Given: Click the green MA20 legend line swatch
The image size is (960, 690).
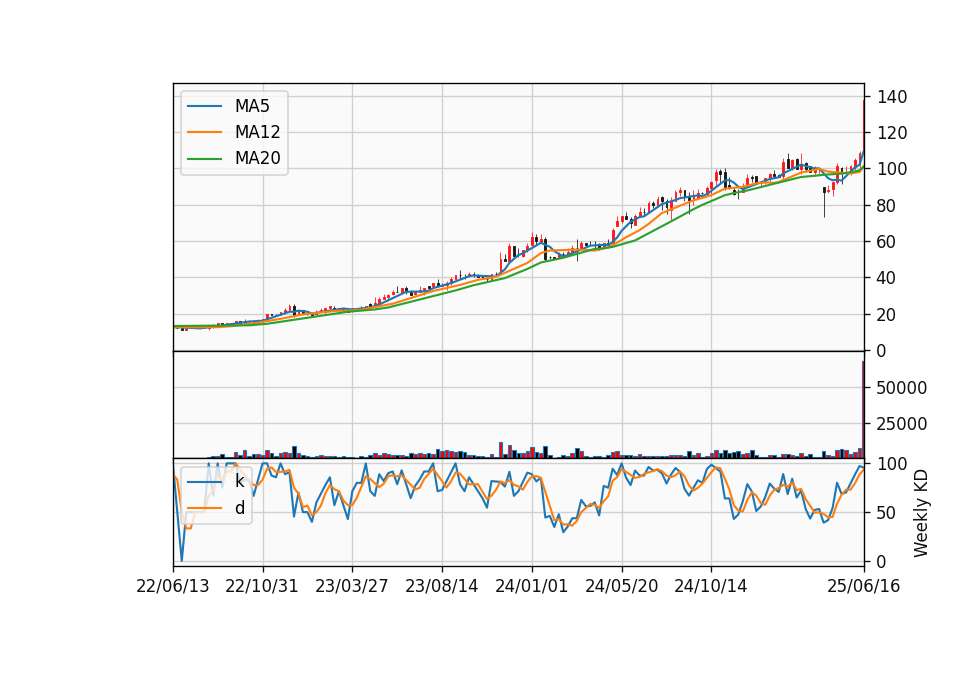Looking at the screenshot, I should (x=204, y=159).
